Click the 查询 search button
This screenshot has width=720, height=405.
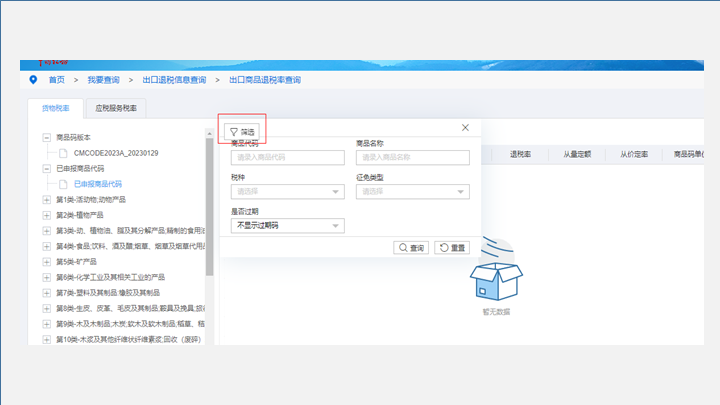[411, 248]
